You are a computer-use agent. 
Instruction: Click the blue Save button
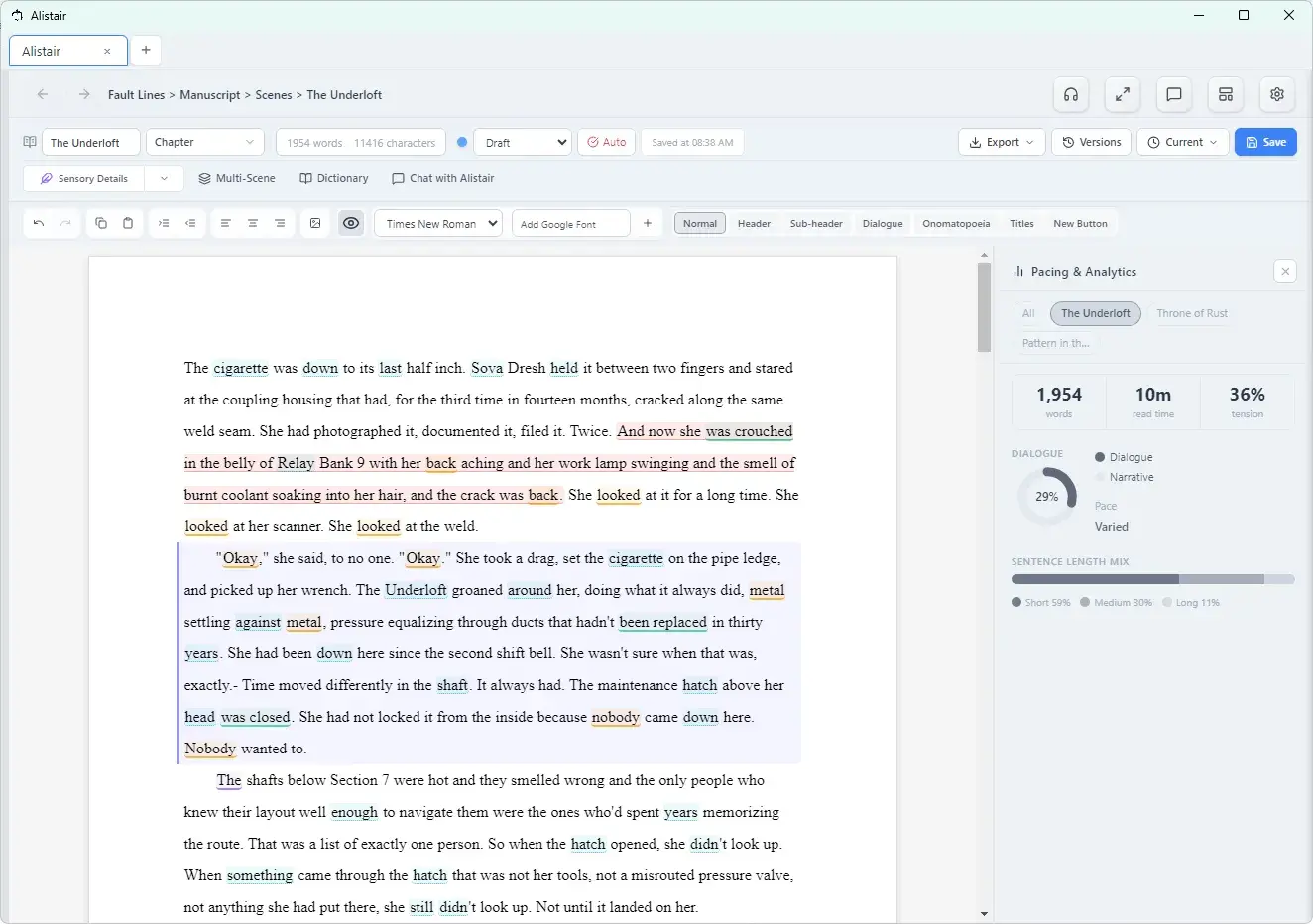click(1265, 142)
